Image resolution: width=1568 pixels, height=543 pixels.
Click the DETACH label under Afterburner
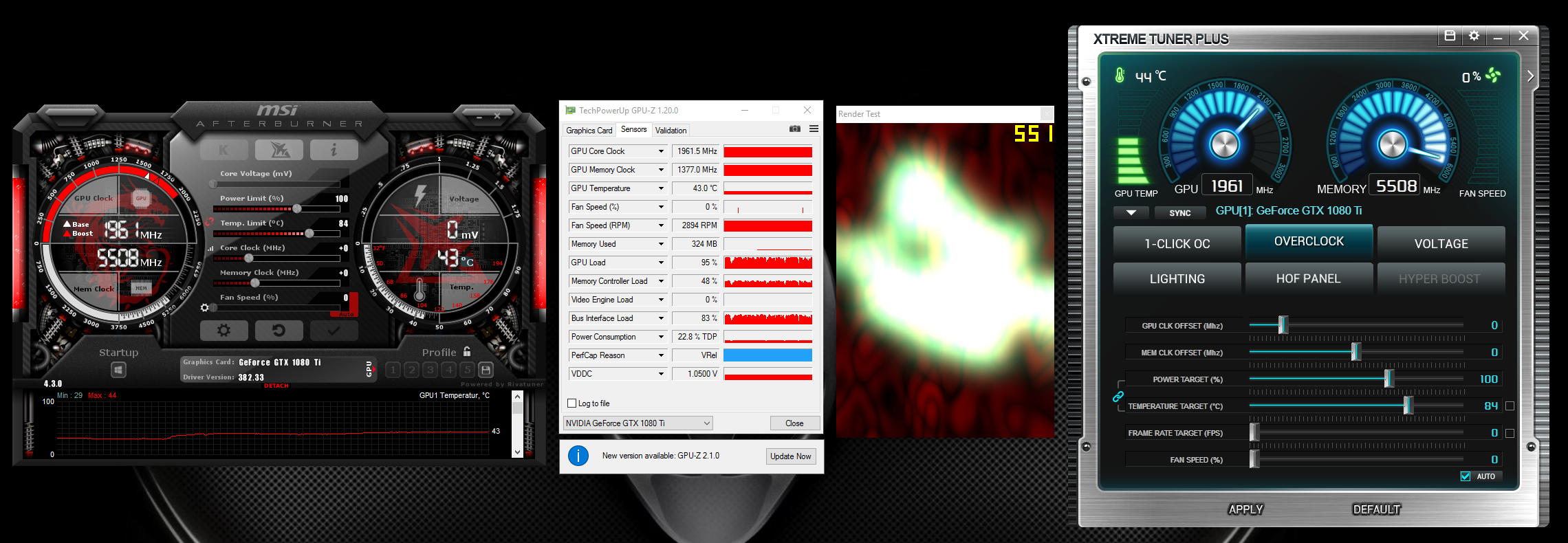(276, 386)
